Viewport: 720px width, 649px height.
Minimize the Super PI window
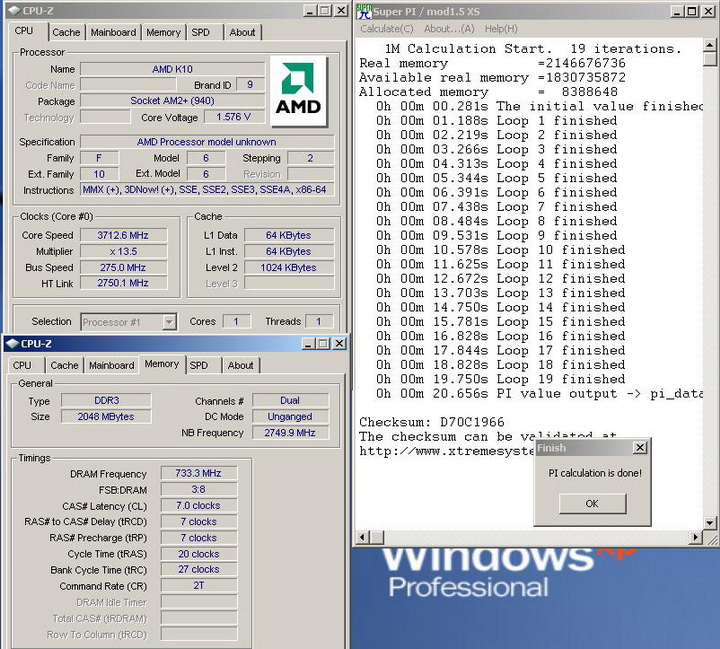pyautogui.click(x=677, y=11)
